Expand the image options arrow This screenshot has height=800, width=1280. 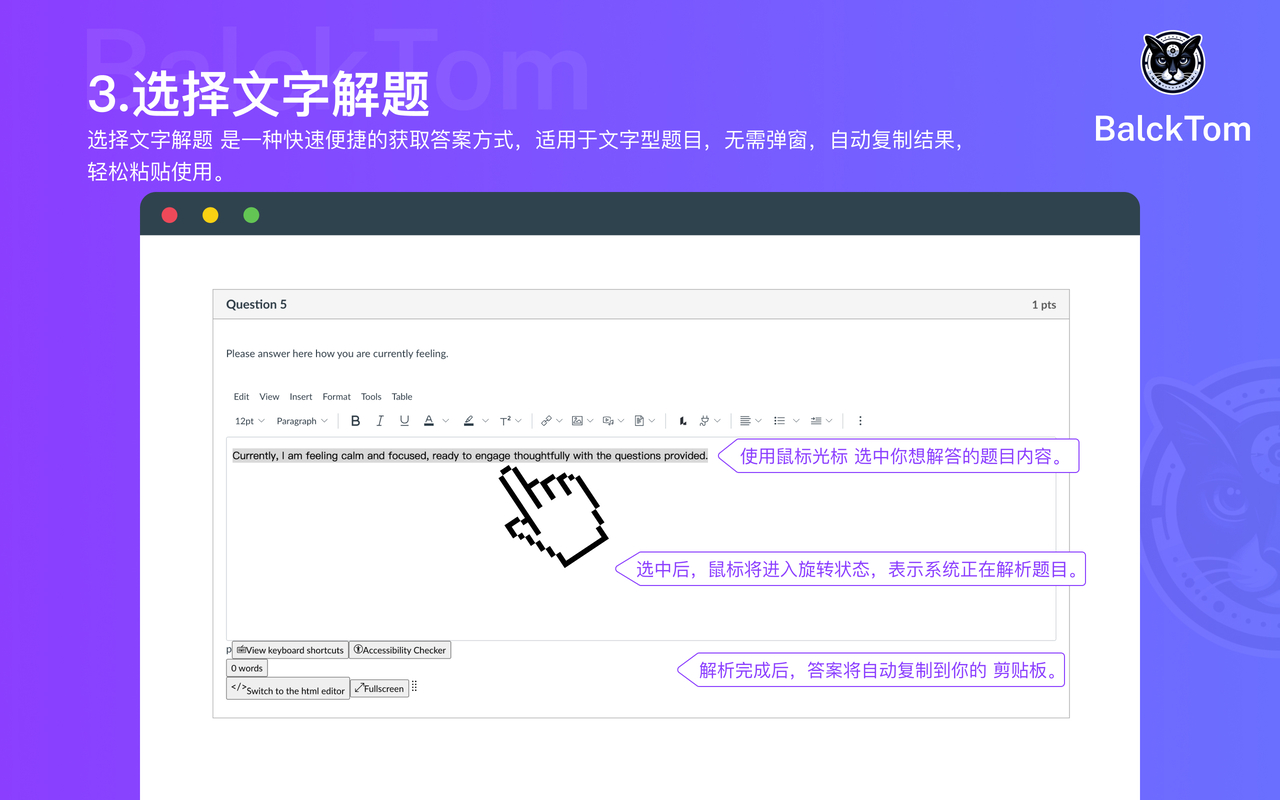pyautogui.click(x=590, y=421)
